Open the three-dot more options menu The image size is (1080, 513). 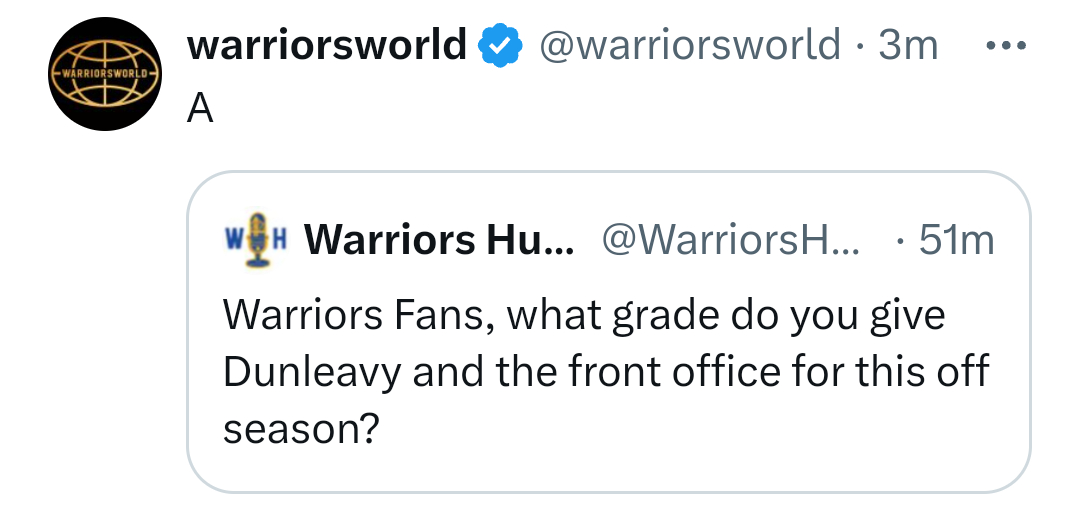point(1006,46)
